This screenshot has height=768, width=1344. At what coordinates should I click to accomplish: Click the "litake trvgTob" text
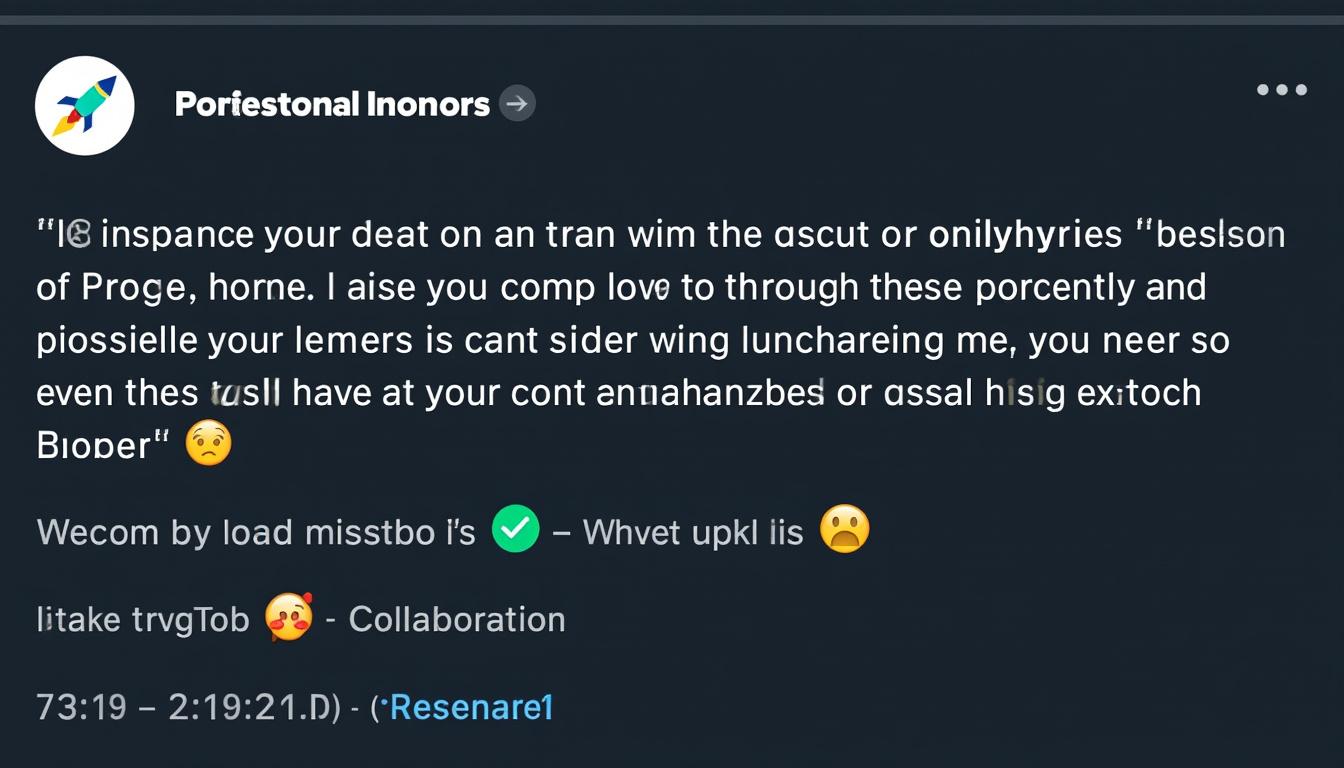click(x=143, y=620)
